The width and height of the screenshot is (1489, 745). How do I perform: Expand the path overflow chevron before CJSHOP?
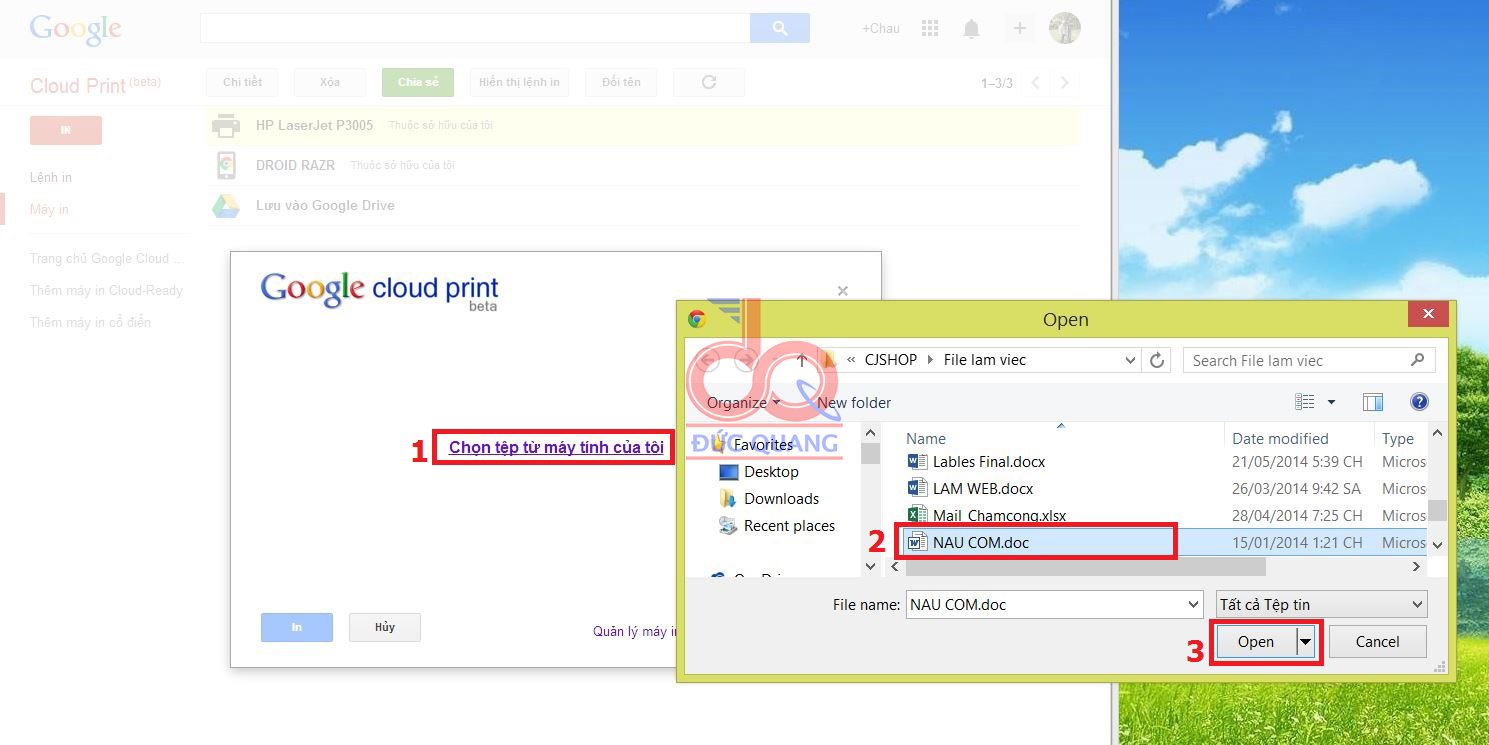851,360
